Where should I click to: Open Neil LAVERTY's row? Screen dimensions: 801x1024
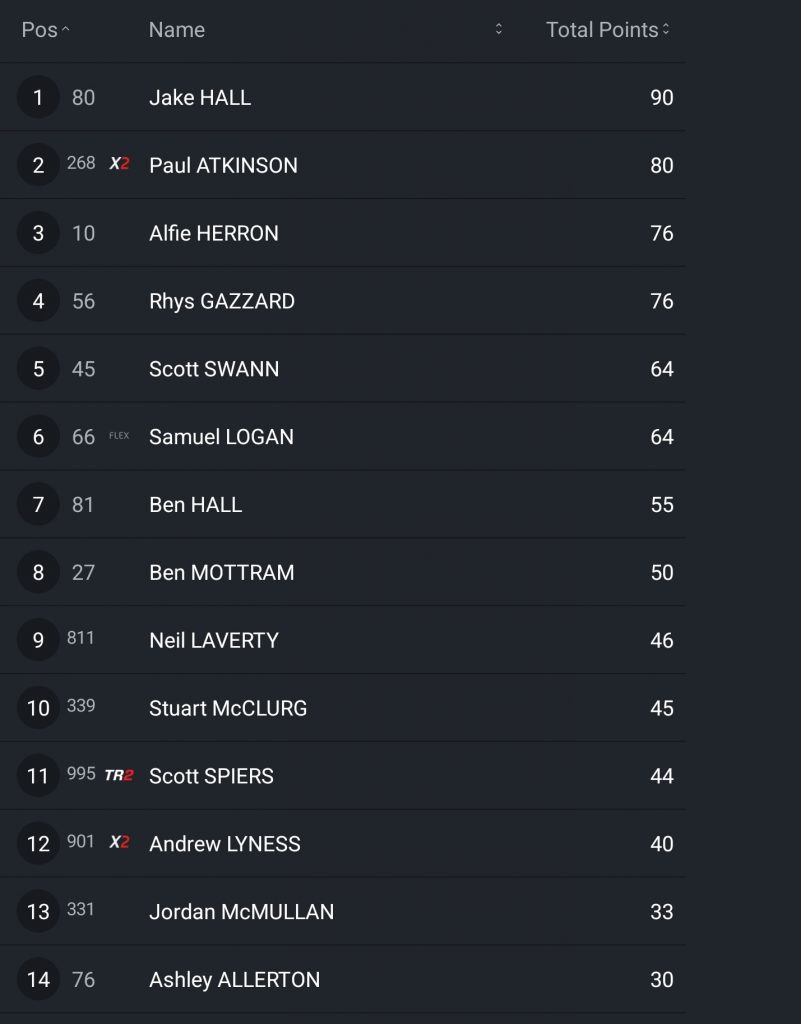[214, 640]
